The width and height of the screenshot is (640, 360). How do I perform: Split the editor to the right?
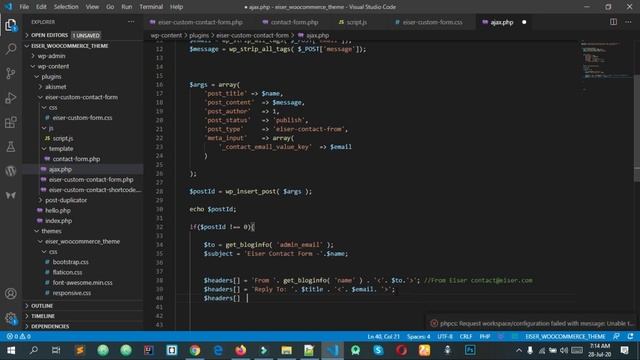(613, 22)
